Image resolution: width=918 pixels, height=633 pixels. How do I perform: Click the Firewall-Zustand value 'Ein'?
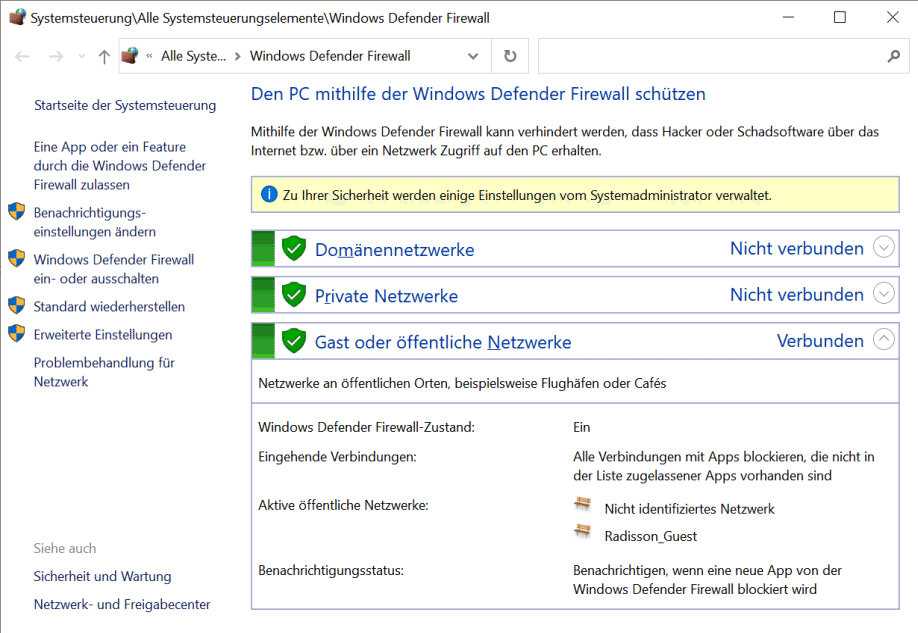581,427
